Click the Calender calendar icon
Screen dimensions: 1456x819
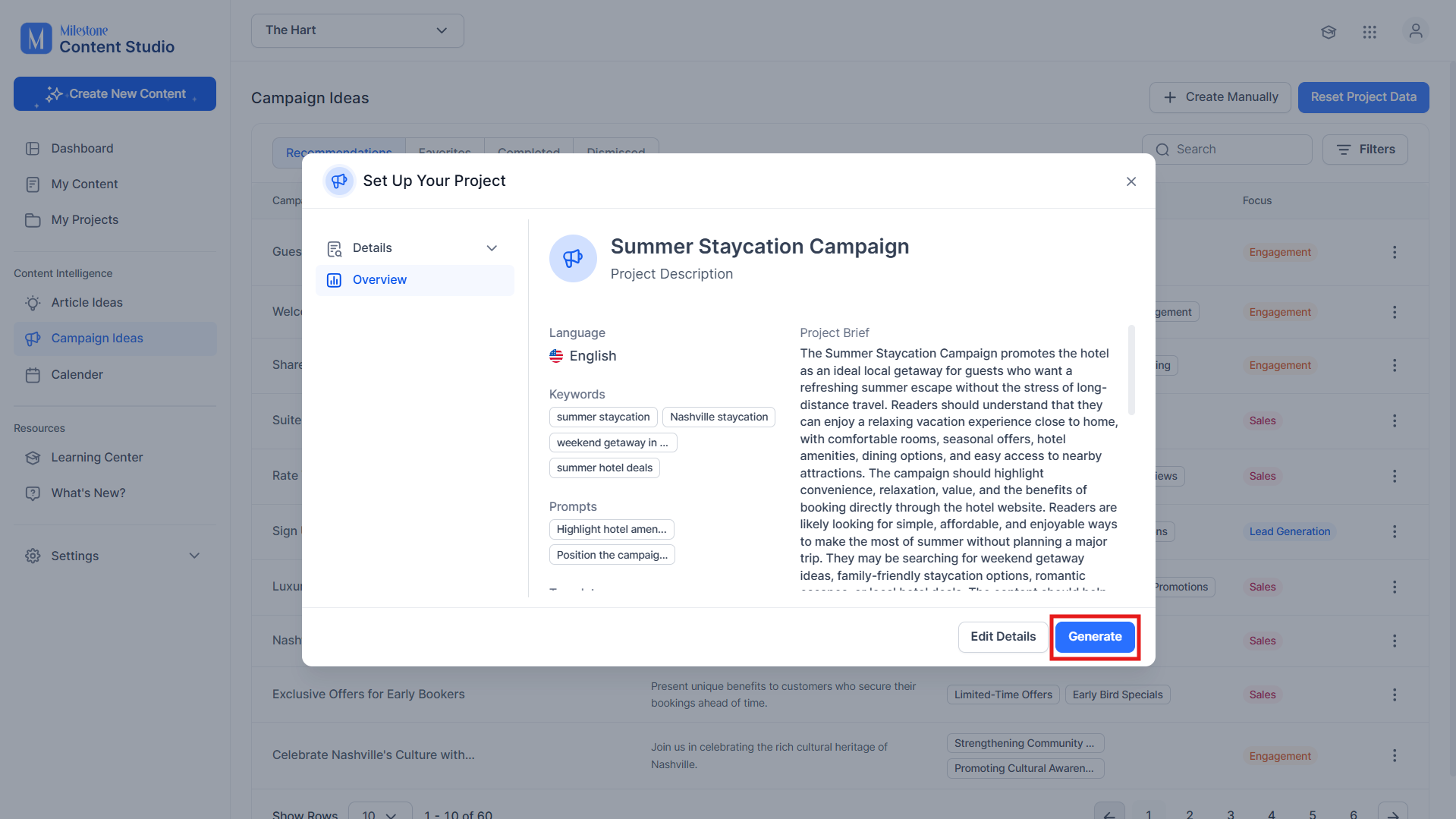(x=33, y=375)
